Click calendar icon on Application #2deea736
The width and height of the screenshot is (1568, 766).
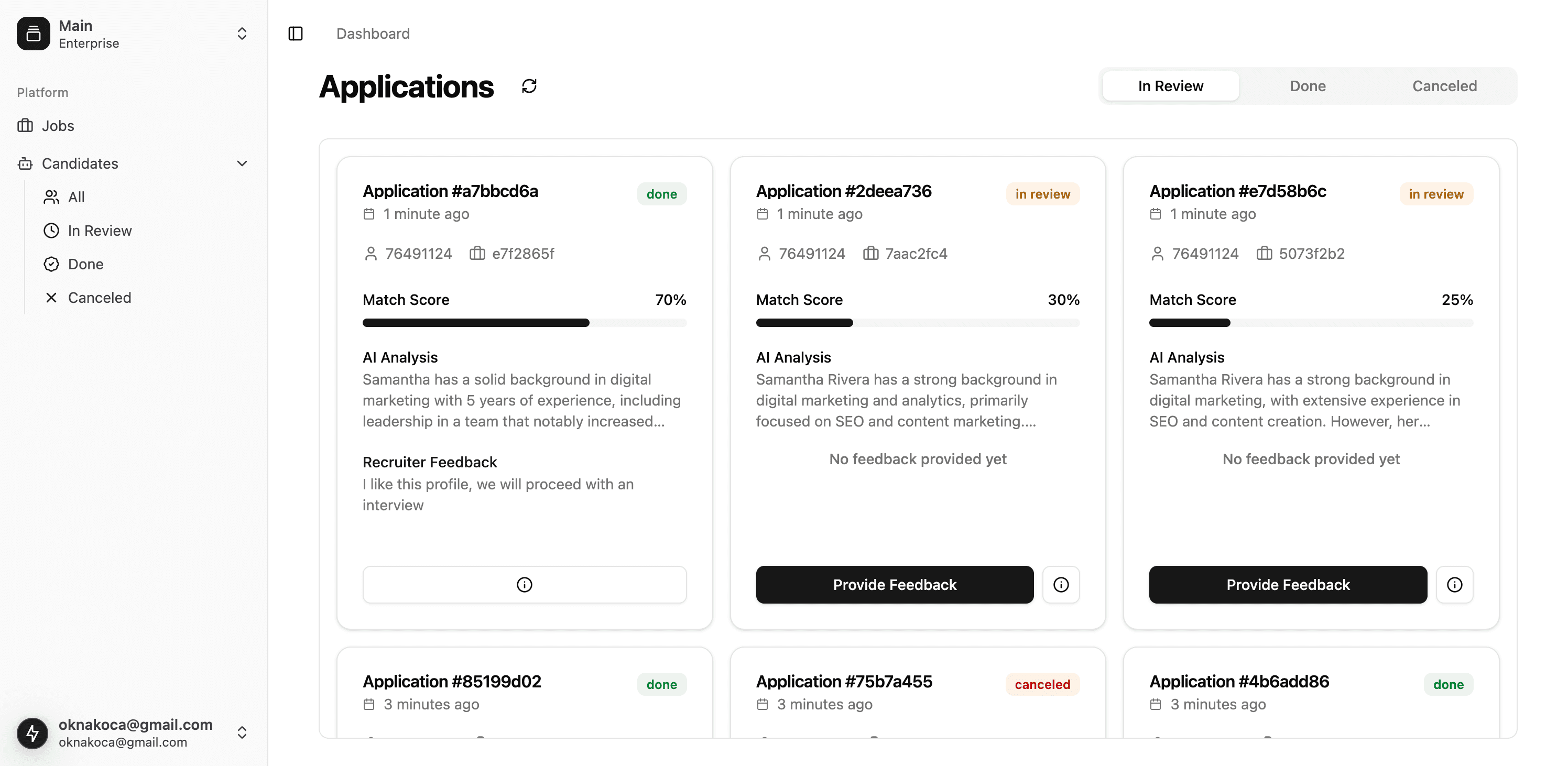(762, 214)
